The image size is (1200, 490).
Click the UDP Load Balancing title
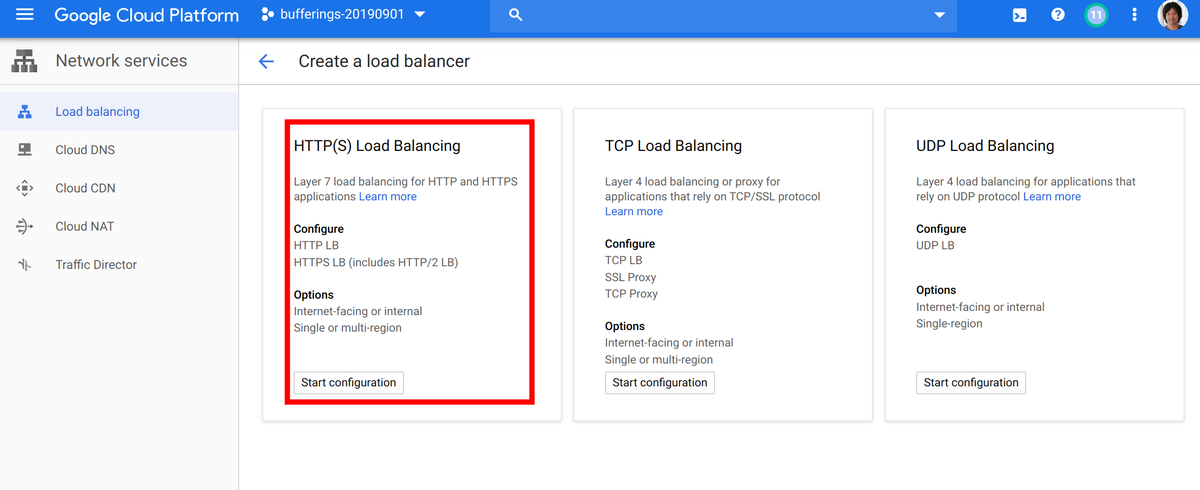click(985, 146)
